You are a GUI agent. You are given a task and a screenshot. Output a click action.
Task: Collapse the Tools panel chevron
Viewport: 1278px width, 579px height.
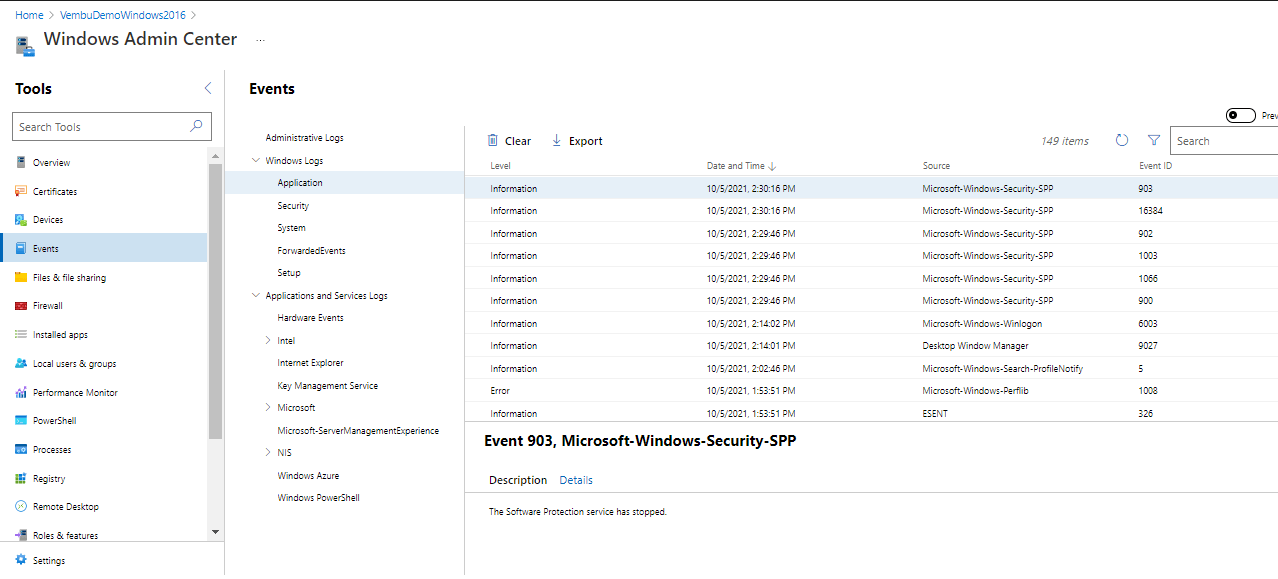(208, 89)
